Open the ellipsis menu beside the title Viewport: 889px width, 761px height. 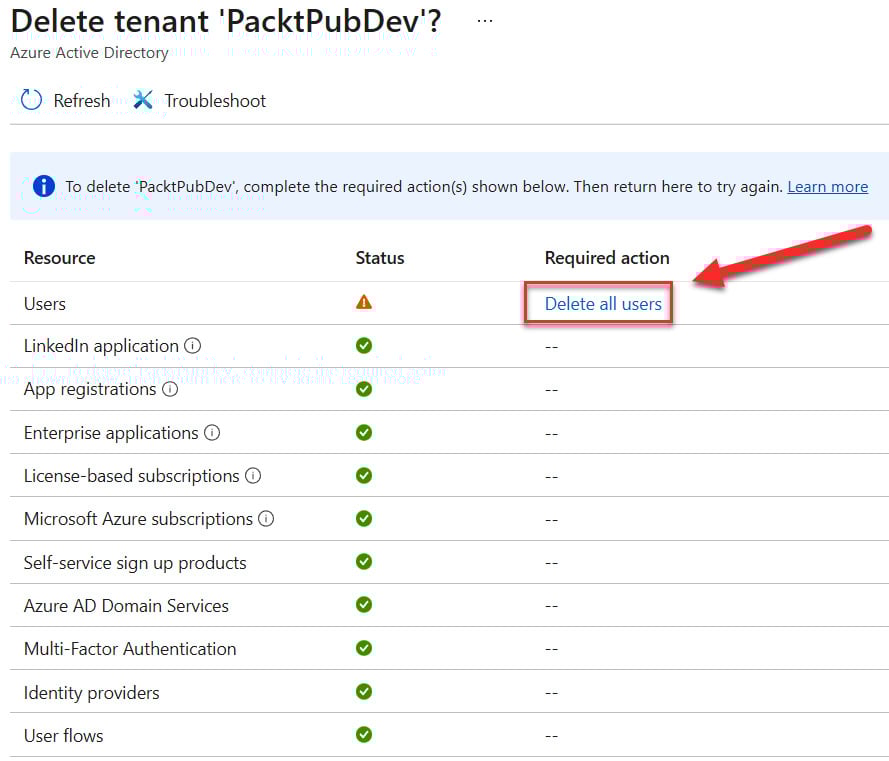[485, 21]
